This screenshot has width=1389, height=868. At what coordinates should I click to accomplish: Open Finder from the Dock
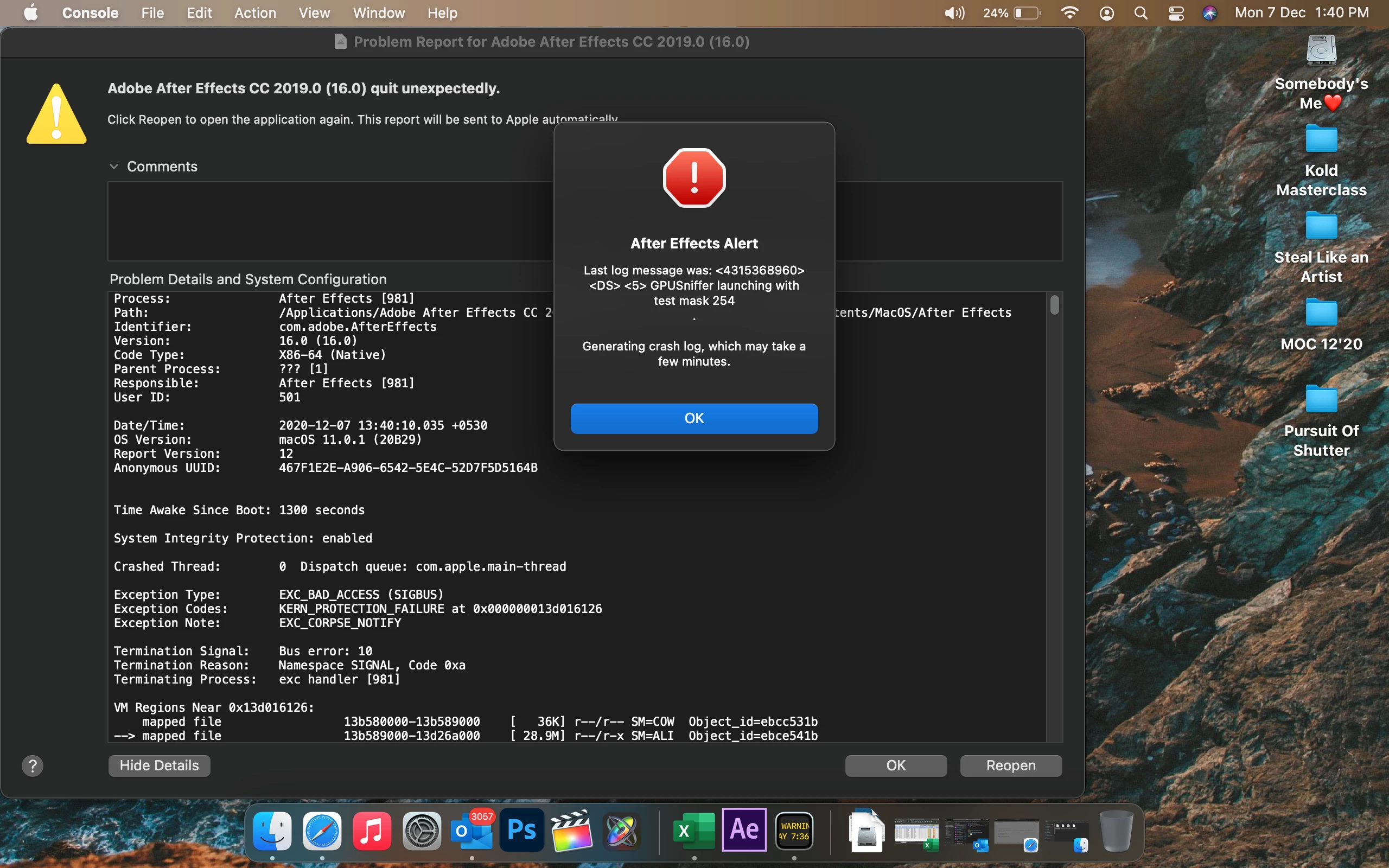click(272, 830)
